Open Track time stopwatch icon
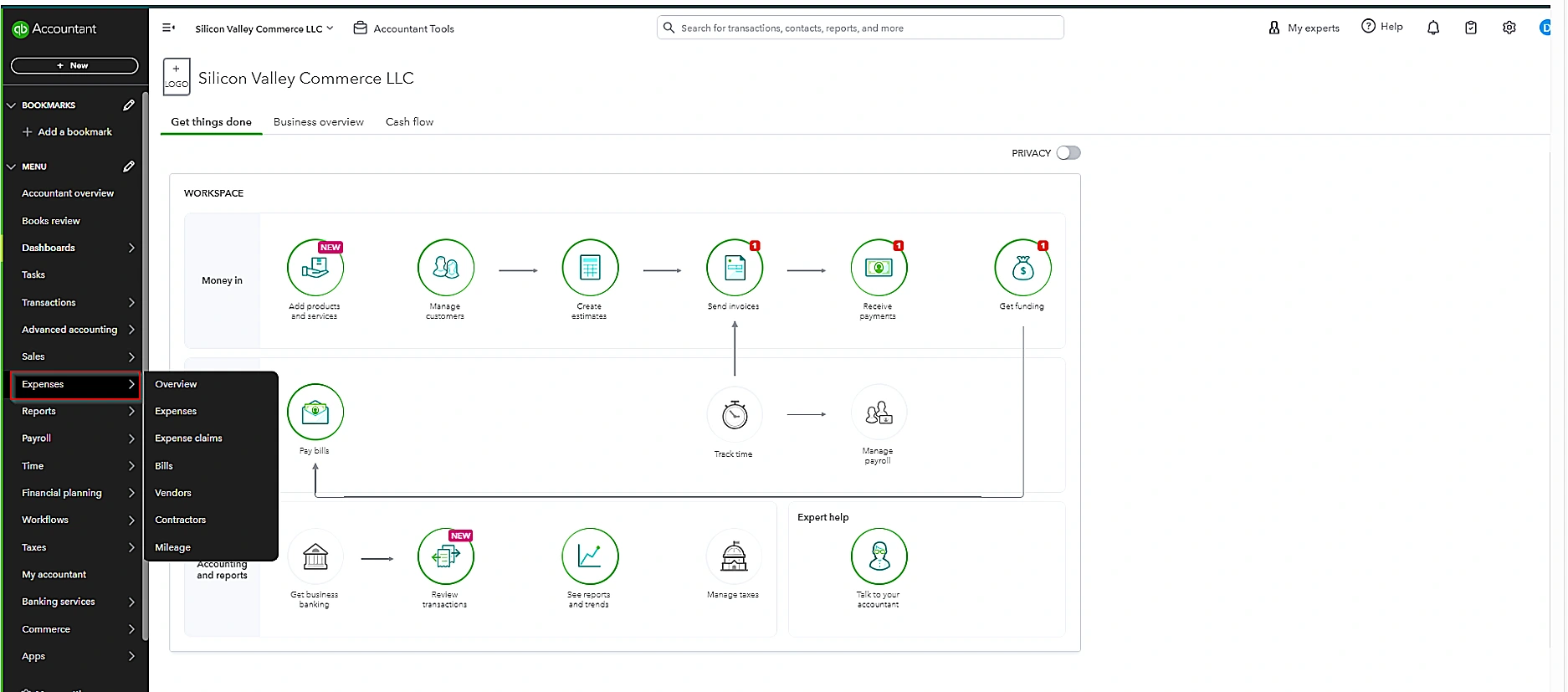1568x692 pixels. click(x=735, y=414)
